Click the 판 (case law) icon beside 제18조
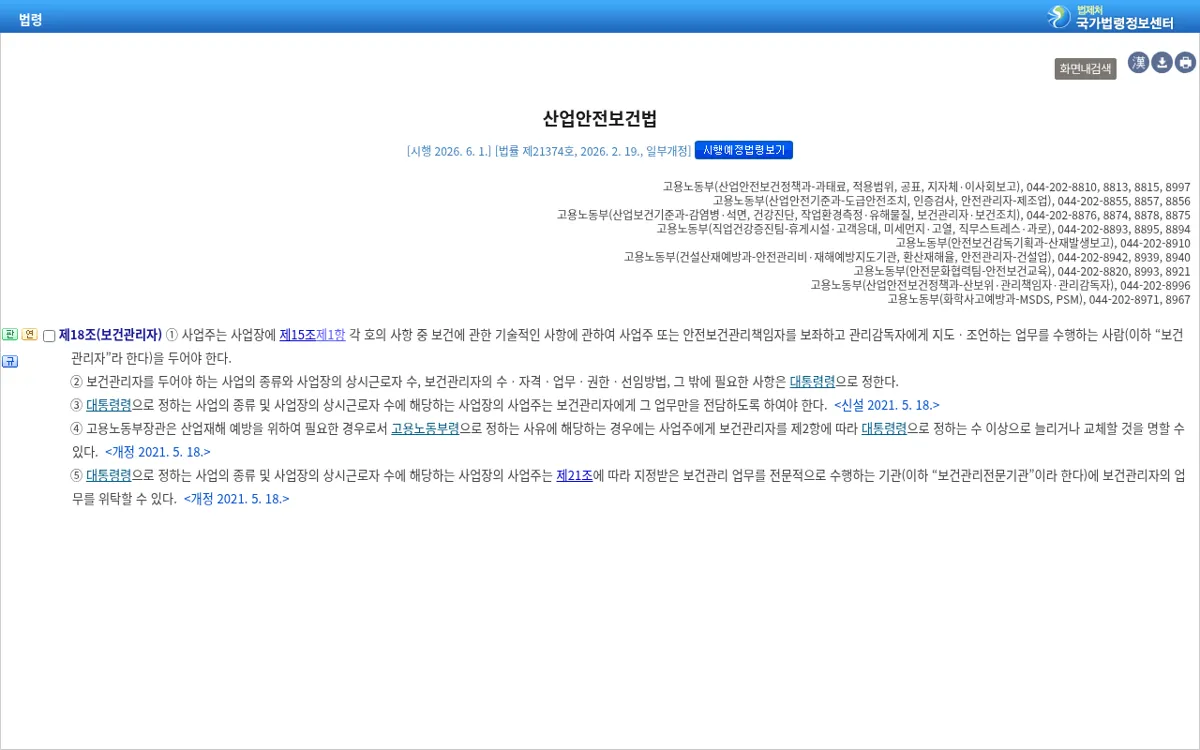Viewport: 1200px width, 750px height. click(x=9, y=334)
